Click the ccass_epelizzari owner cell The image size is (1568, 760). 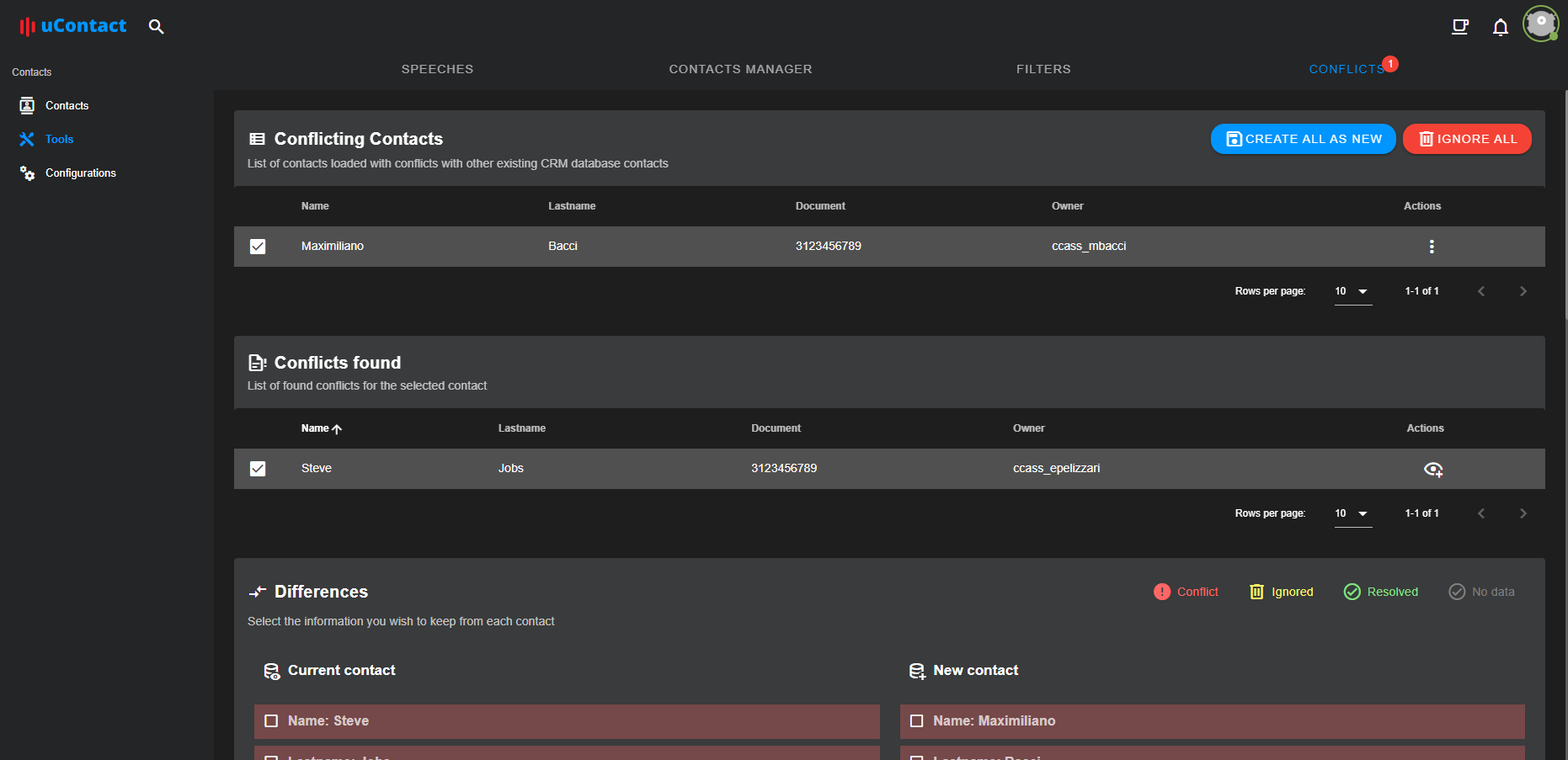[1056, 469]
